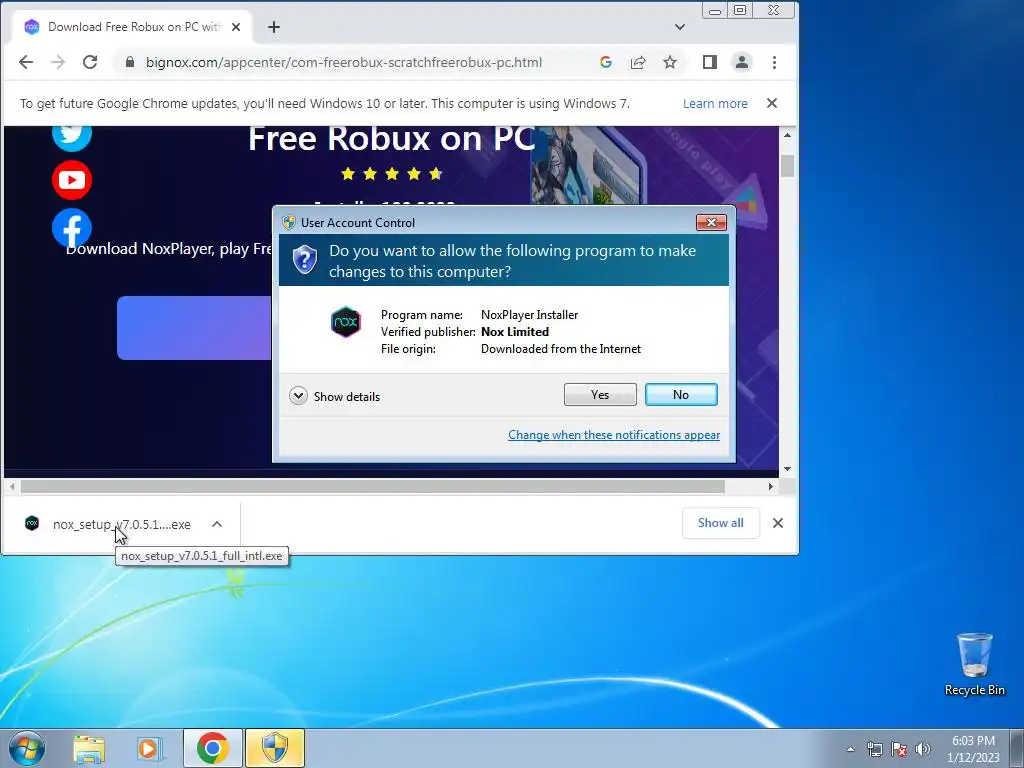
Task: Open a new Chrome tab
Action: [274, 27]
